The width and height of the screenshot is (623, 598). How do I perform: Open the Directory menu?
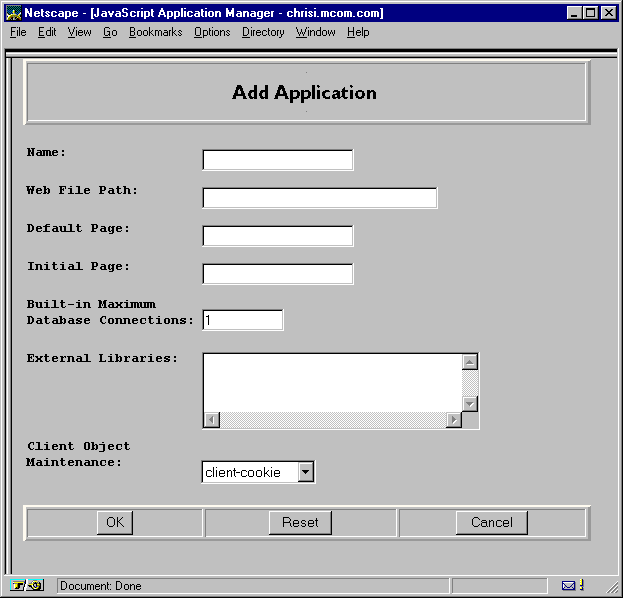click(x=263, y=32)
